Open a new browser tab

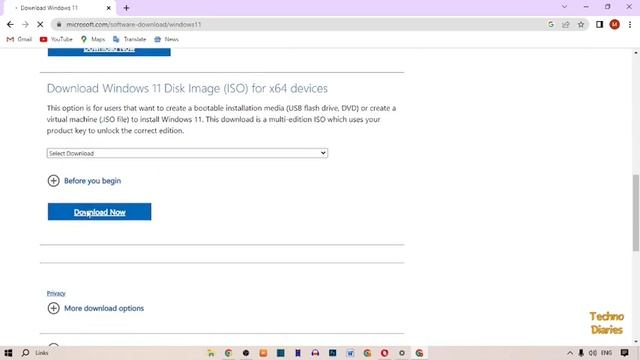126,8
